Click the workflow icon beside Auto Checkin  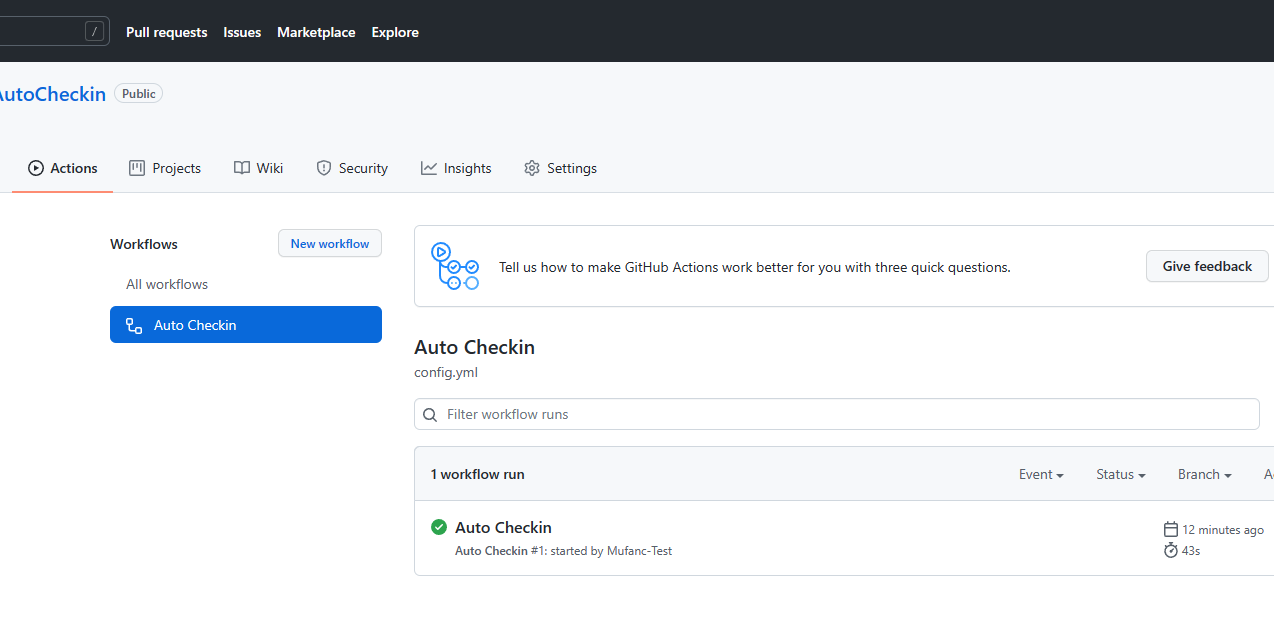pyautogui.click(x=134, y=325)
